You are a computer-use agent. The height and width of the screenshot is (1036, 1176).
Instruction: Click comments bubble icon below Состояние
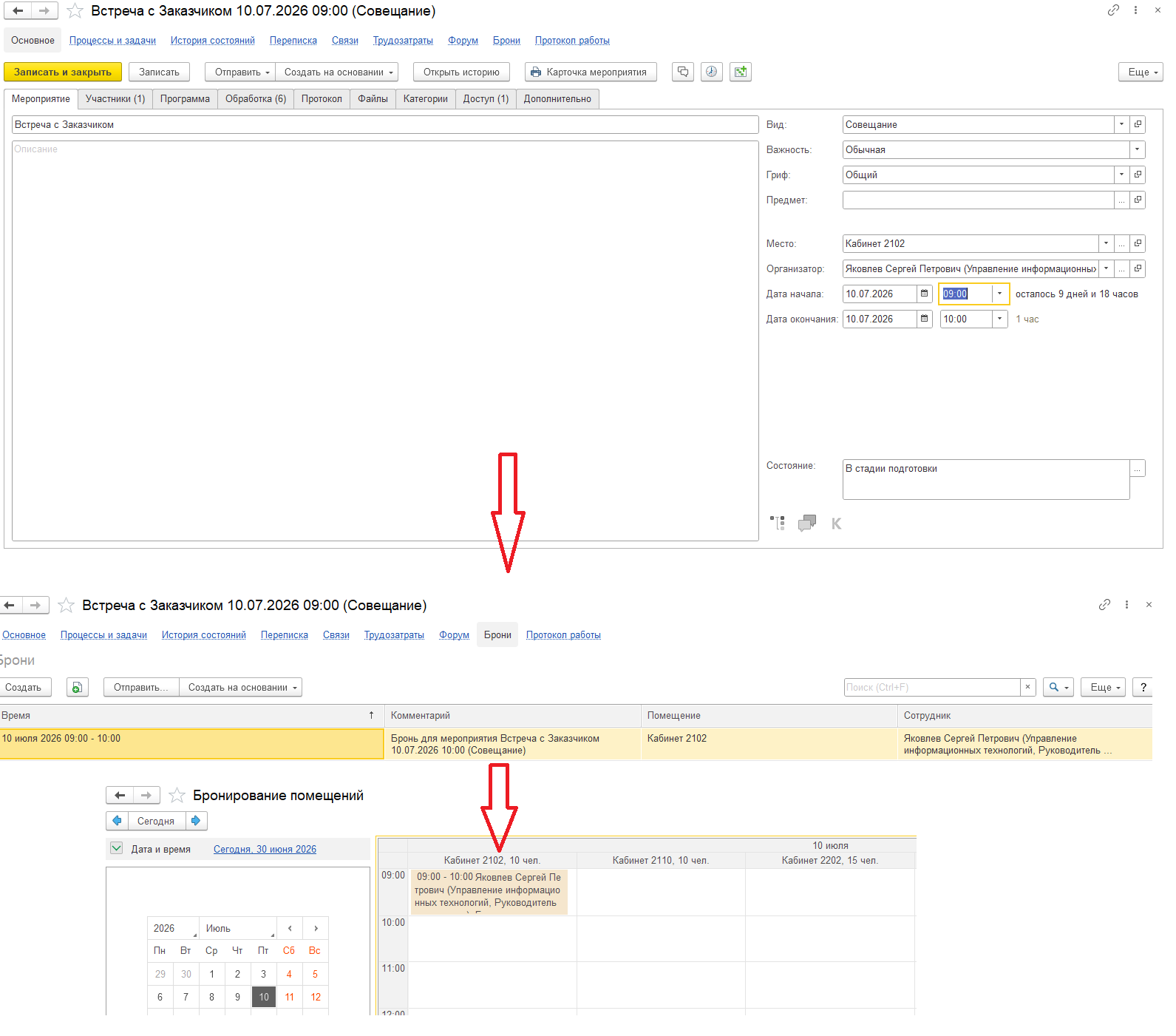point(807,524)
